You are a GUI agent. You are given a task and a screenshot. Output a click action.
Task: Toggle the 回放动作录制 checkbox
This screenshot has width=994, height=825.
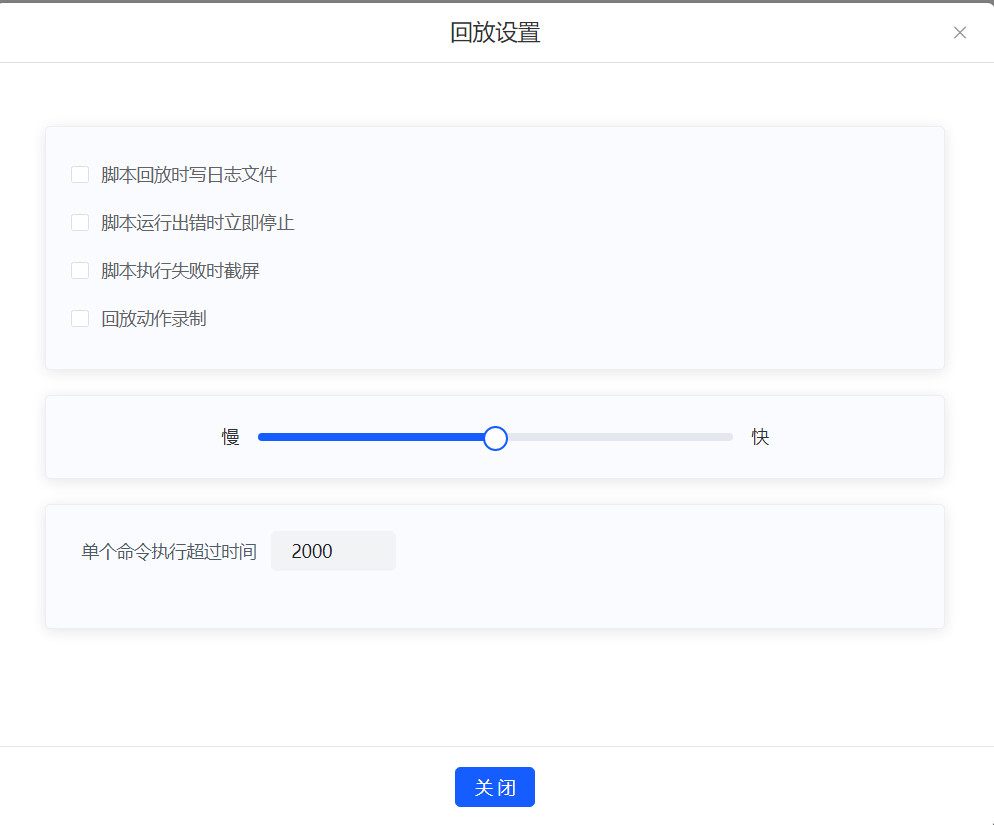click(80, 319)
